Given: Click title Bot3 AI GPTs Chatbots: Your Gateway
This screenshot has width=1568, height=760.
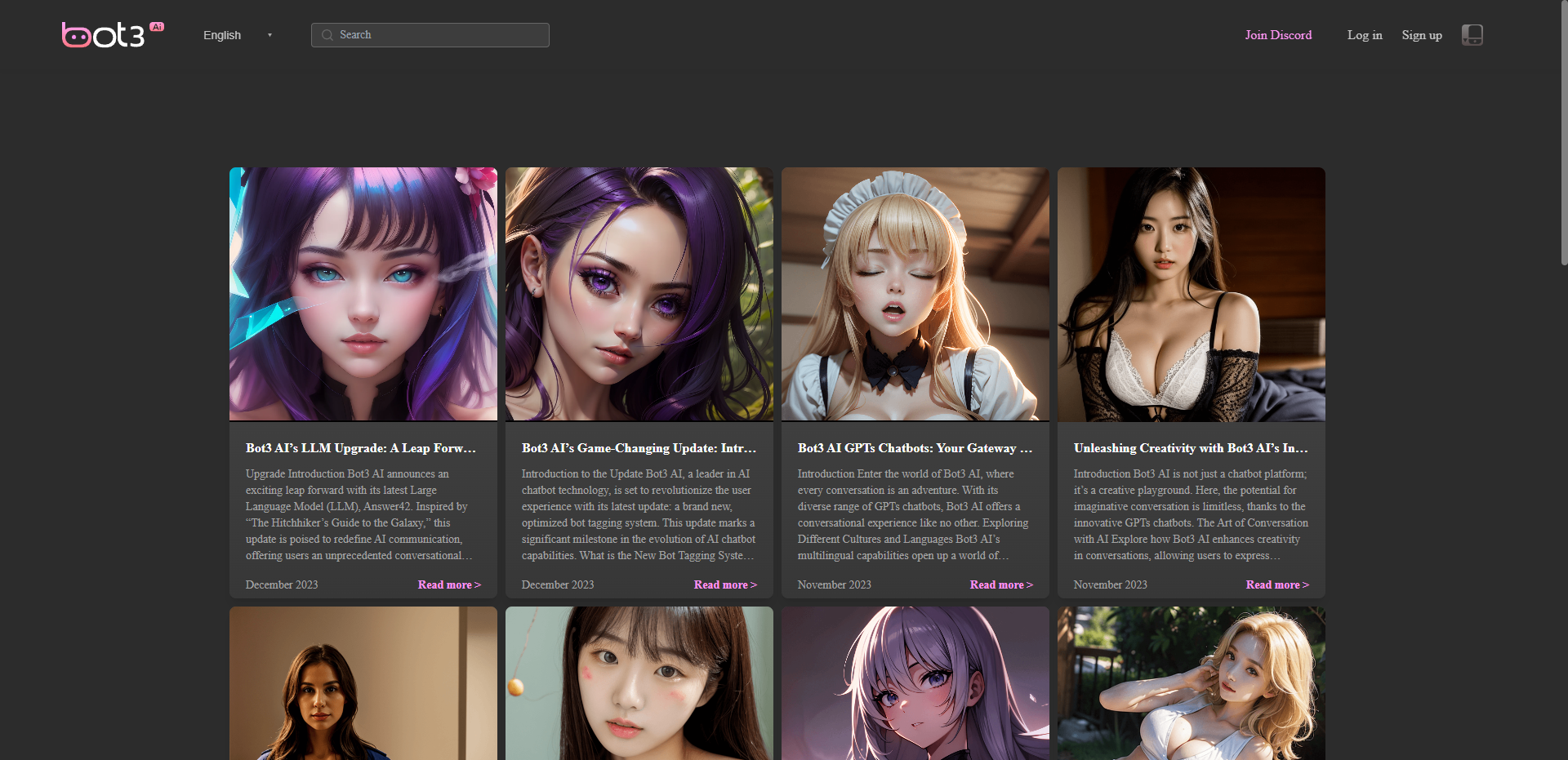Looking at the screenshot, I should click(x=915, y=448).
